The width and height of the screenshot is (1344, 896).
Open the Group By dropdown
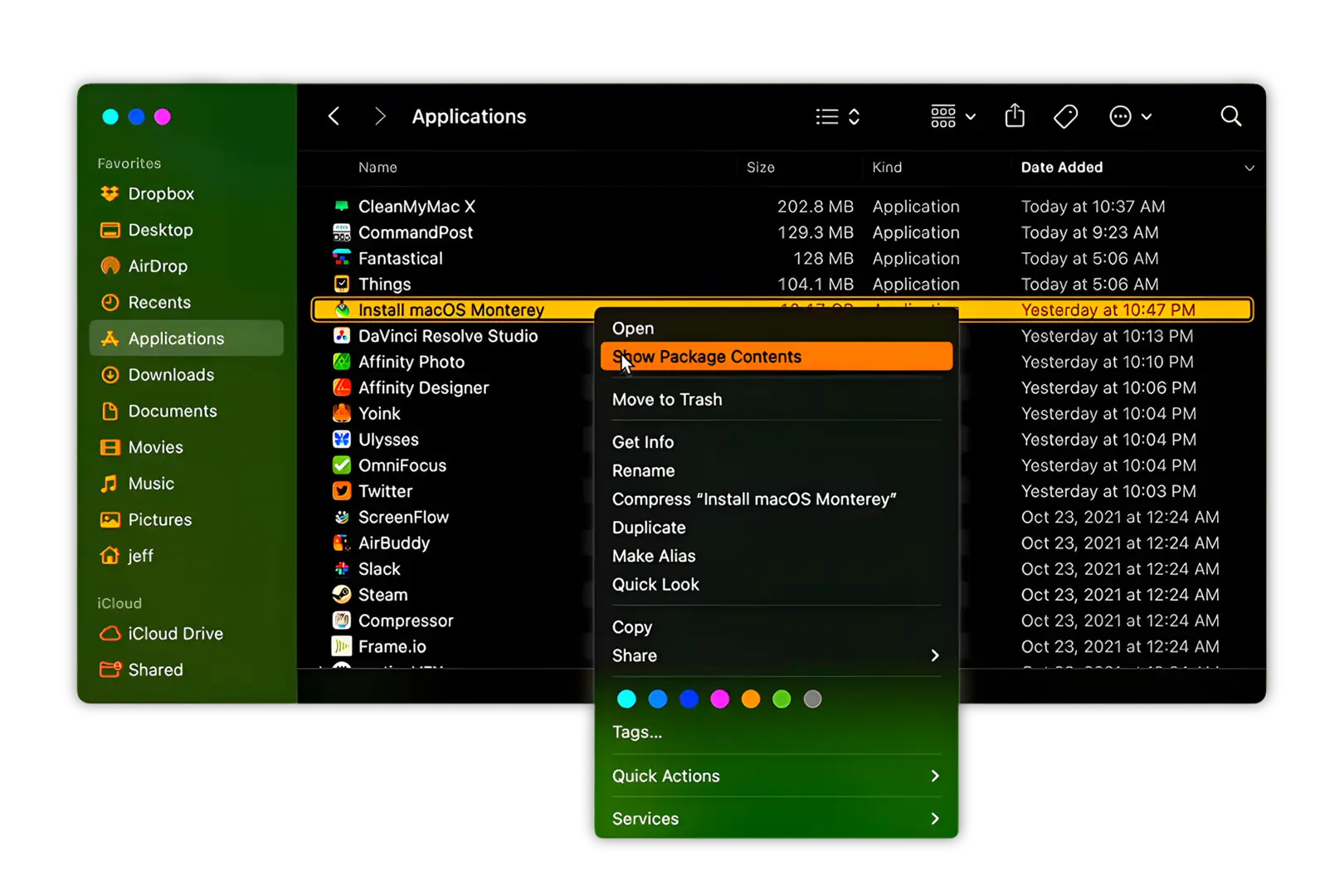pyautogui.click(x=952, y=117)
